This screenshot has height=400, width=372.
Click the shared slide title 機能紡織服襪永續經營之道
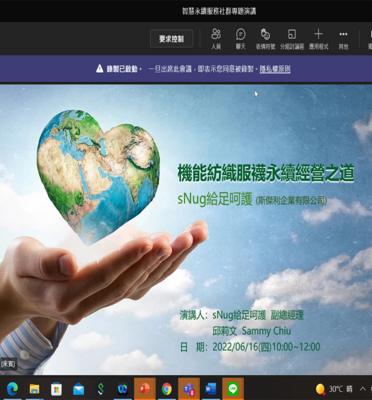[x=265, y=174]
